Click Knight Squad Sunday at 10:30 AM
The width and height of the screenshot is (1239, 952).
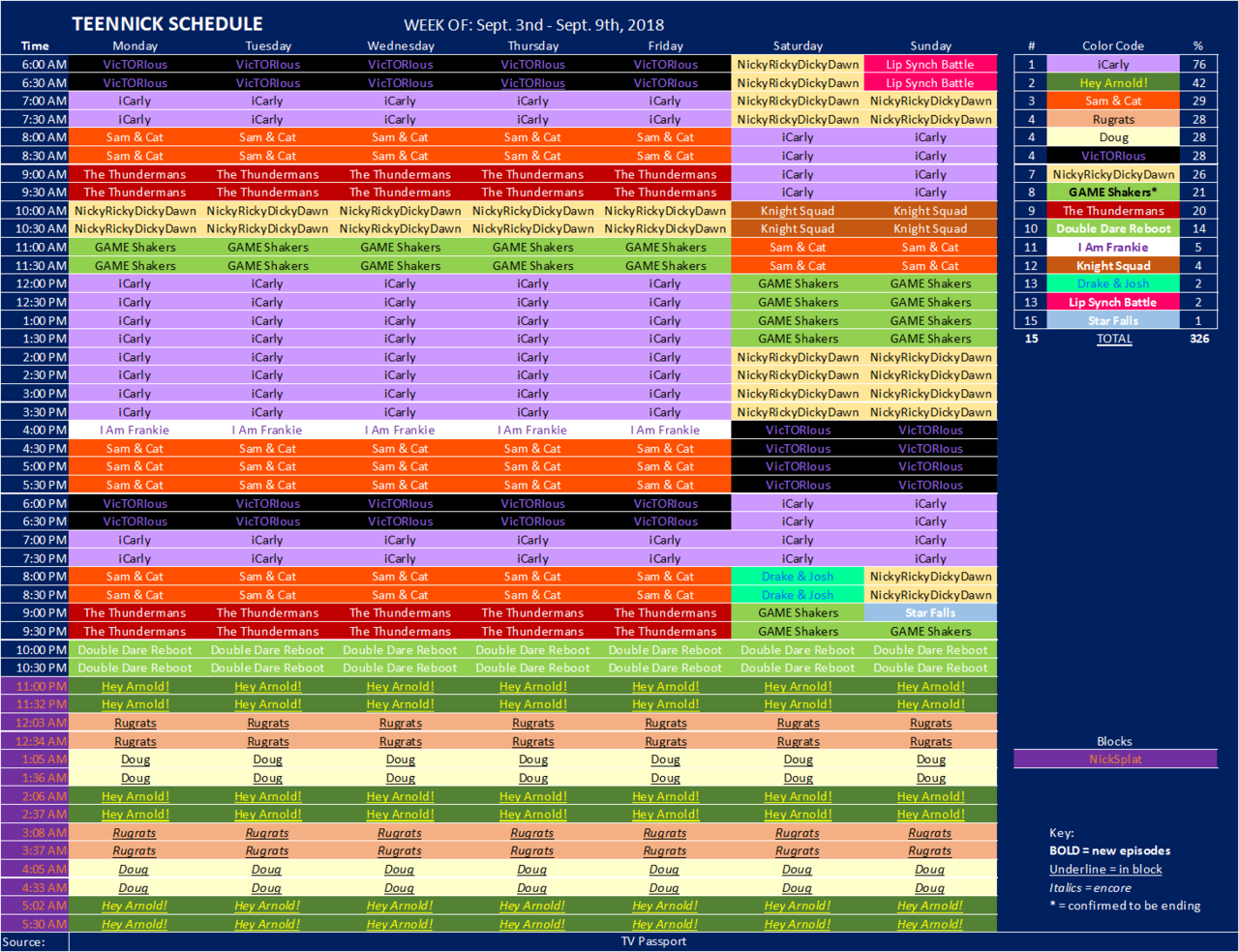(x=930, y=228)
